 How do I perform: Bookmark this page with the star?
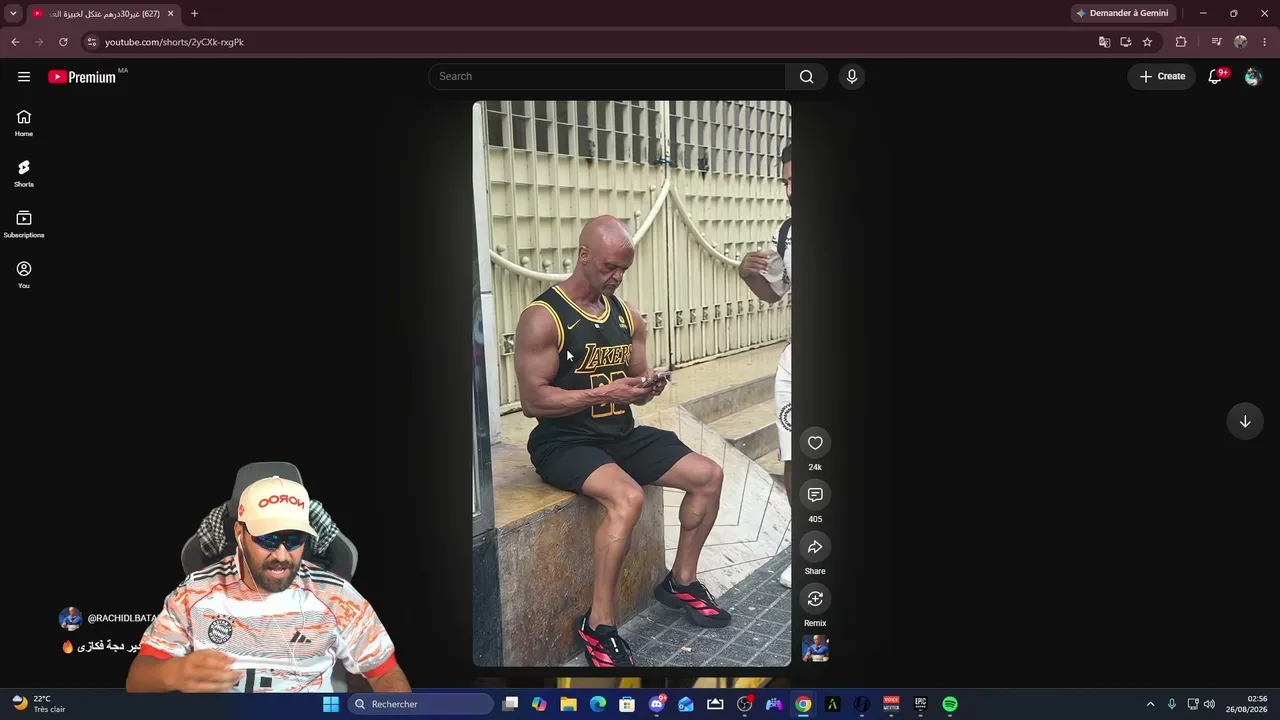pos(1147,42)
